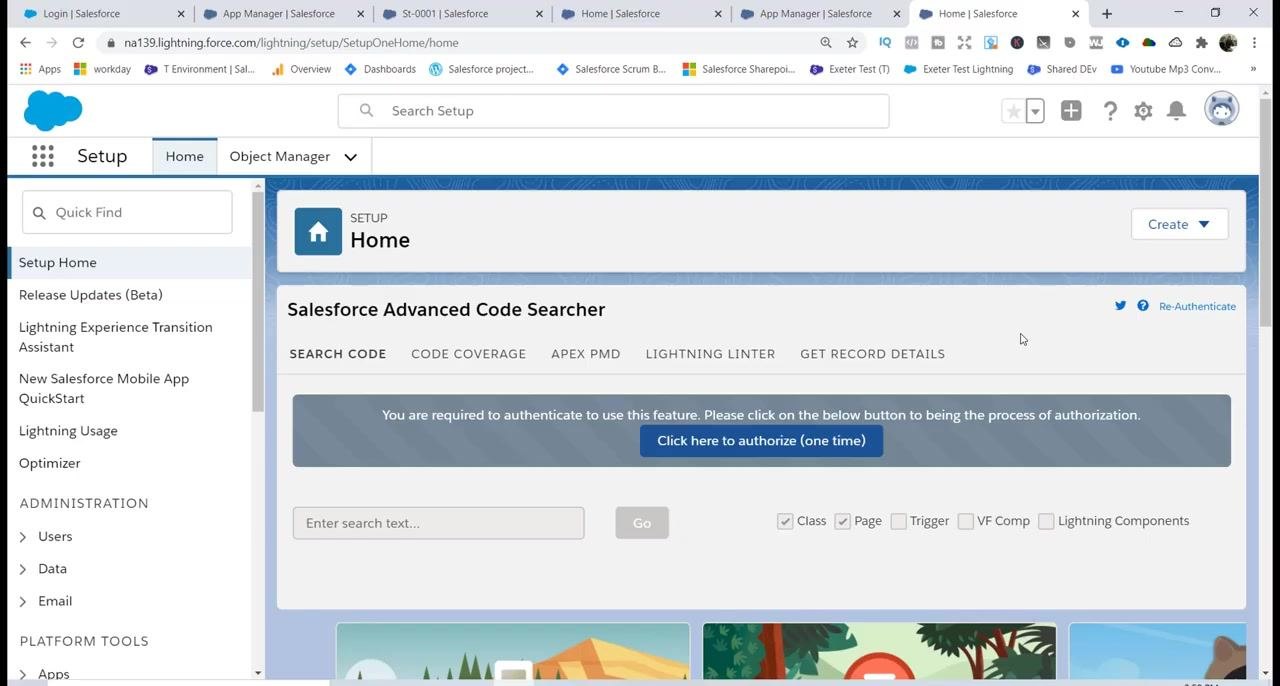
Task: Click the Favorites star icon
Action: pos(1013,111)
